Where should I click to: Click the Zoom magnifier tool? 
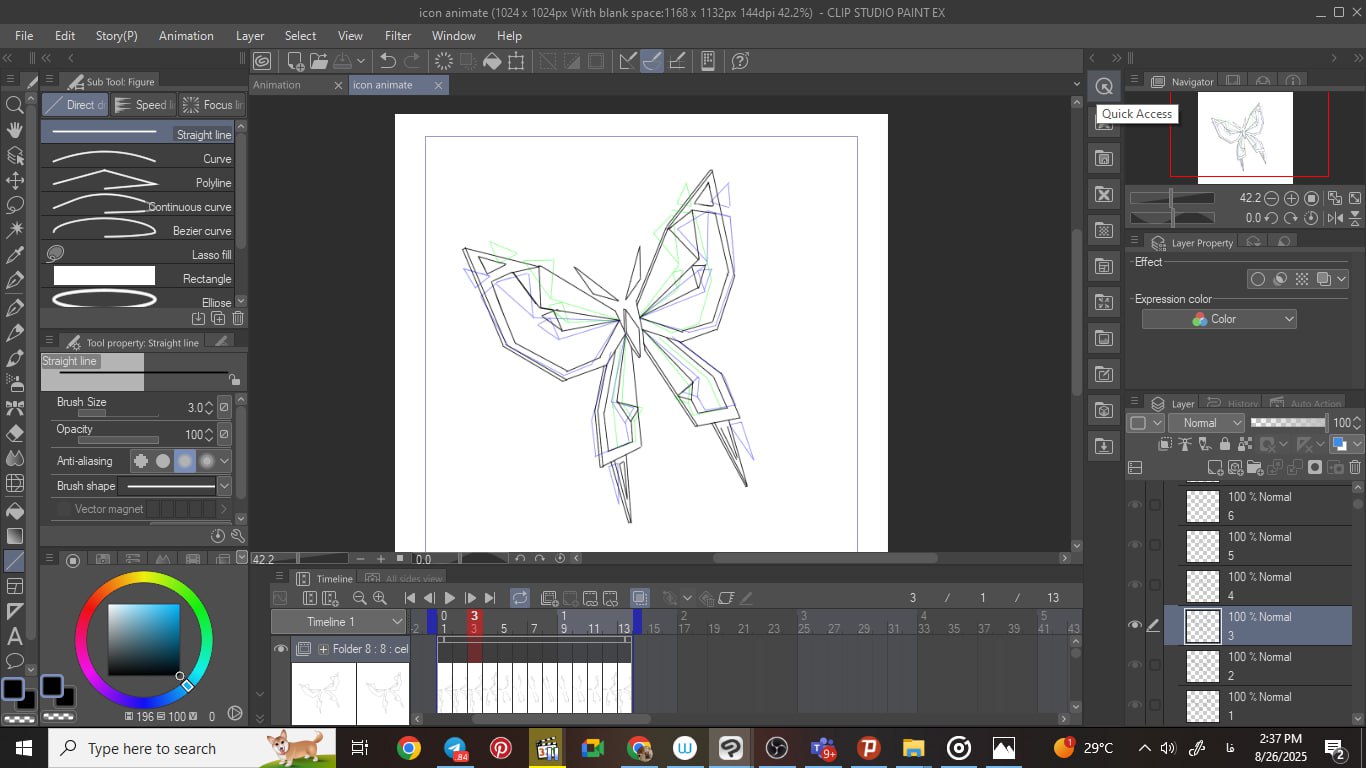15,105
